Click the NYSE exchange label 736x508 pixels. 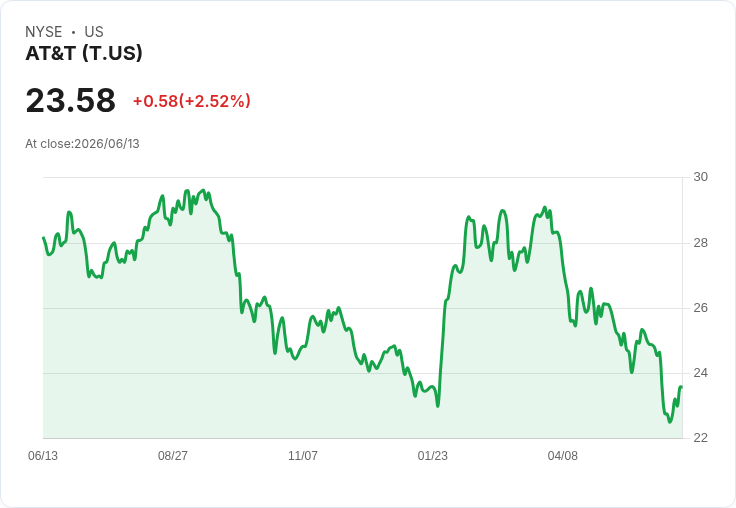pos(44,32)
